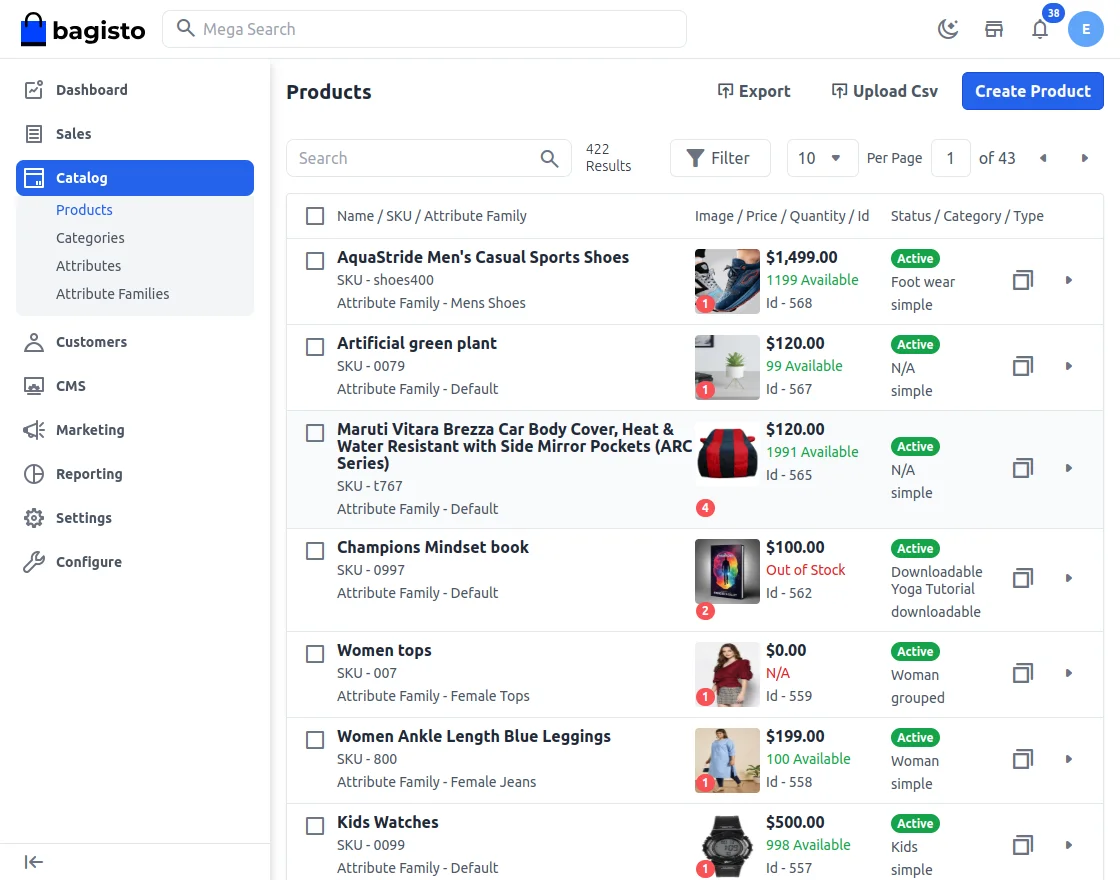Click the bagisto logo
Image resolution: width=1120 pixels, height=880 pixels.
(83, 29)
